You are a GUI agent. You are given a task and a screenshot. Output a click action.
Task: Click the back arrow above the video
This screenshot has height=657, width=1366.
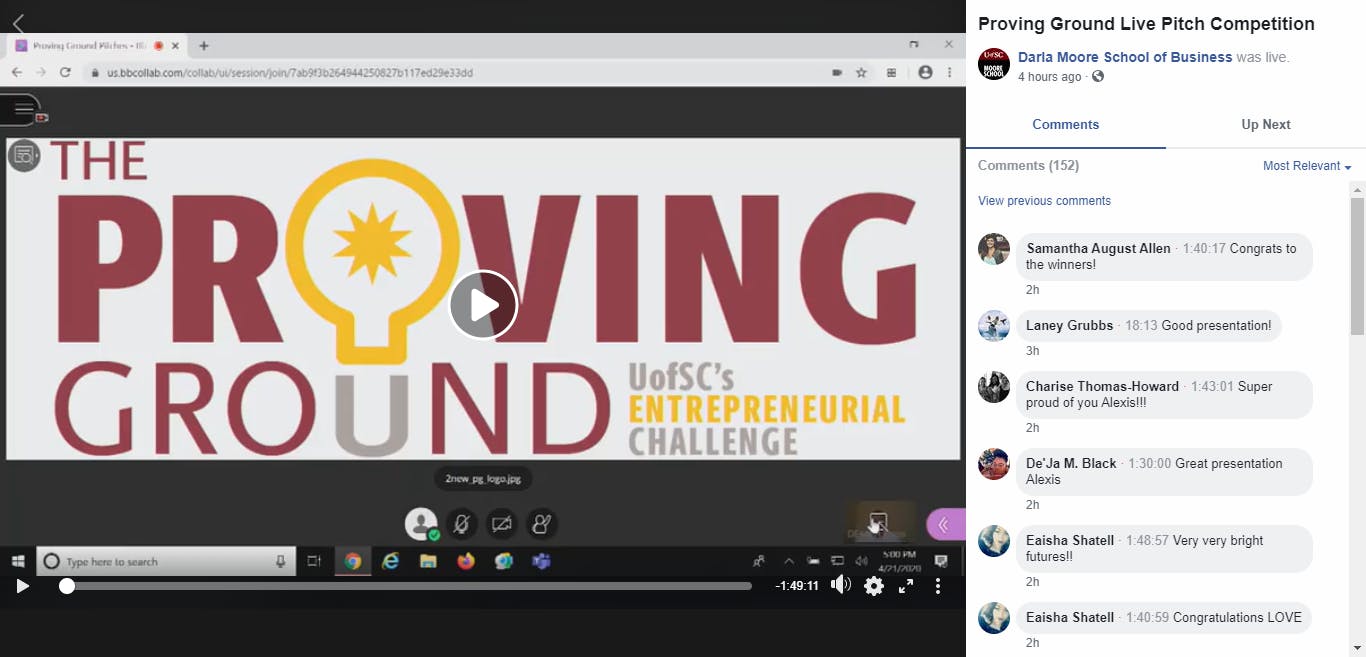click(18, 22)
